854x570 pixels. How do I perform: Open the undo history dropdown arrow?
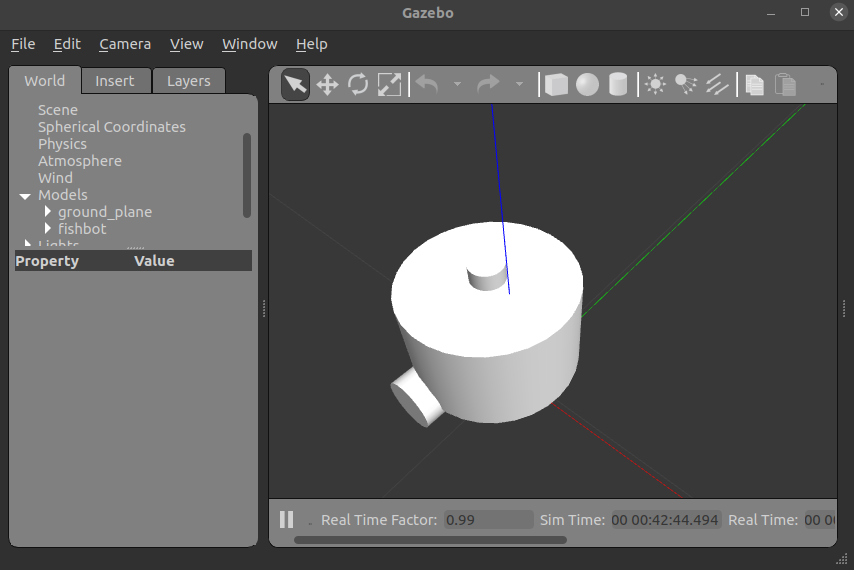[457, 85]
